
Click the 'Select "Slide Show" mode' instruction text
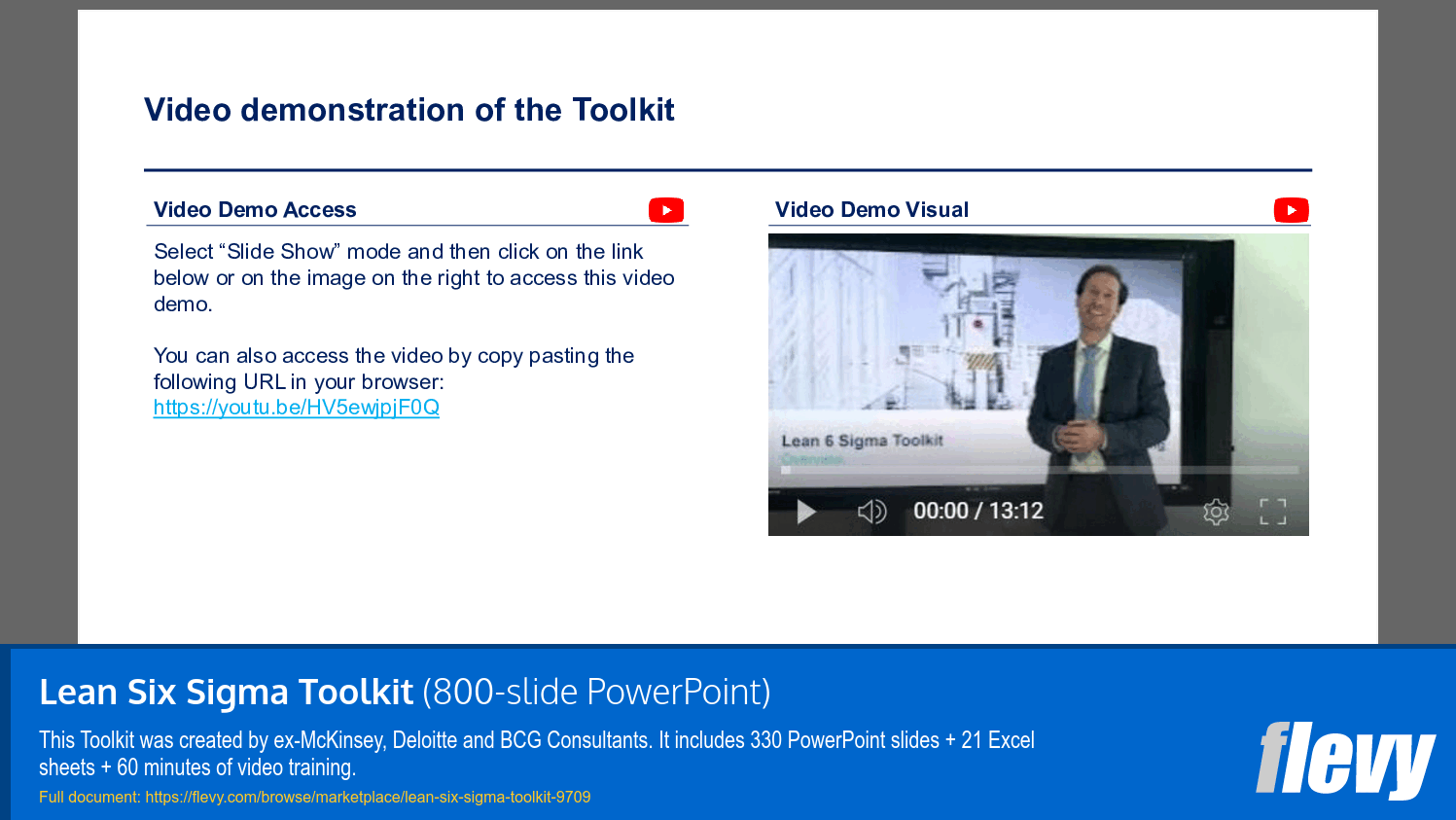tap(414, 278)
